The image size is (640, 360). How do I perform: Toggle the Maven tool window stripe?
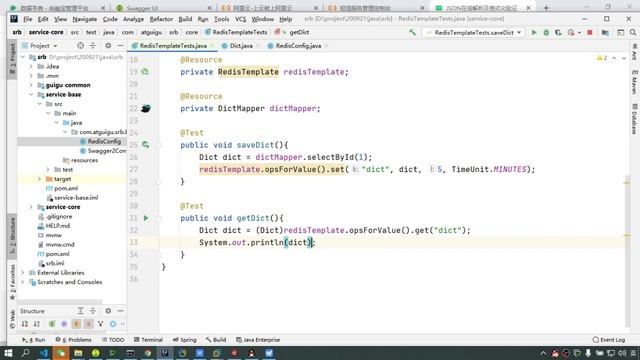(635, 83)
